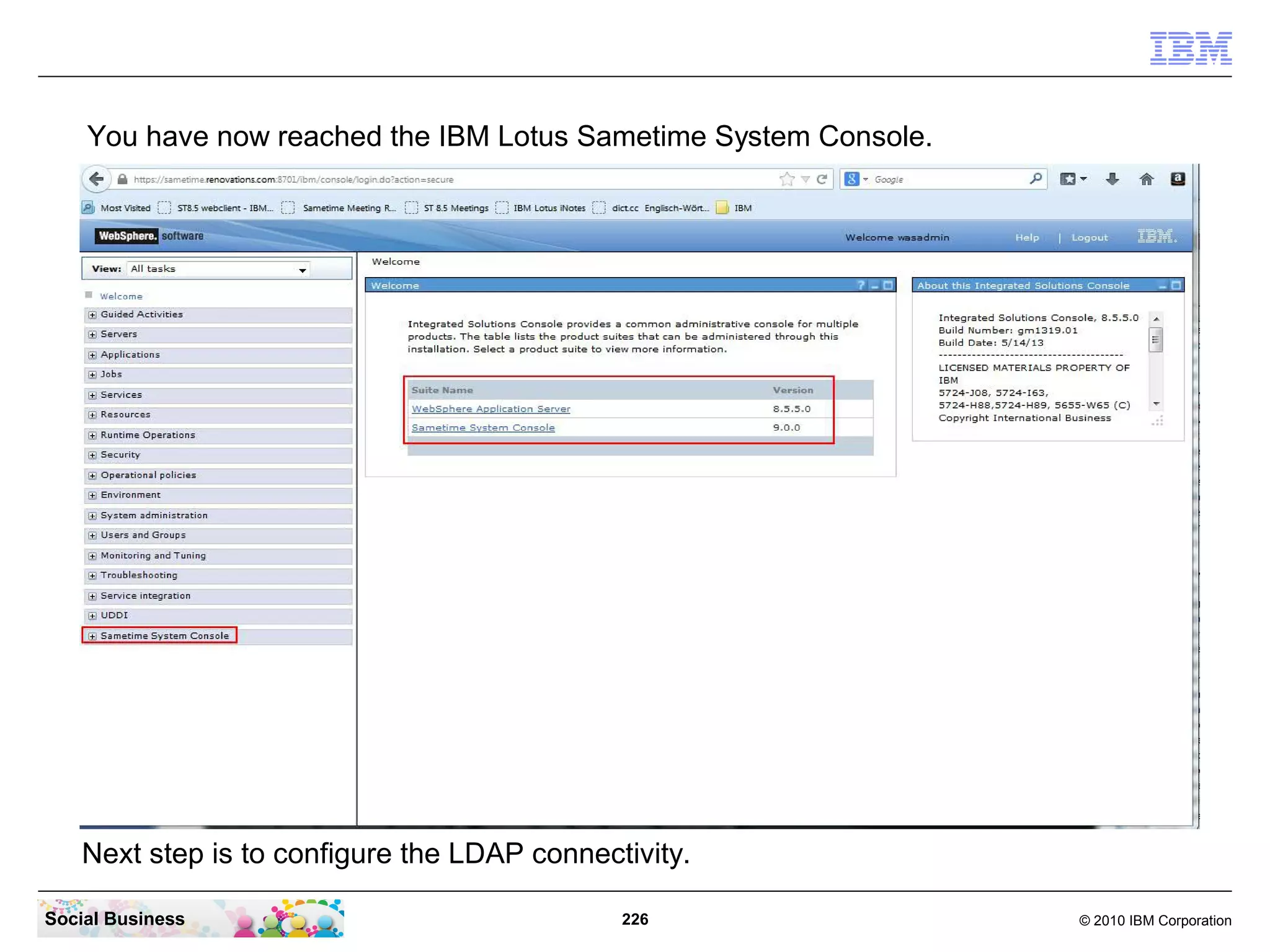Open the Most Visited bookmarks icon
Viewport: 1270px width, 952px height.
tap(88, 208)
